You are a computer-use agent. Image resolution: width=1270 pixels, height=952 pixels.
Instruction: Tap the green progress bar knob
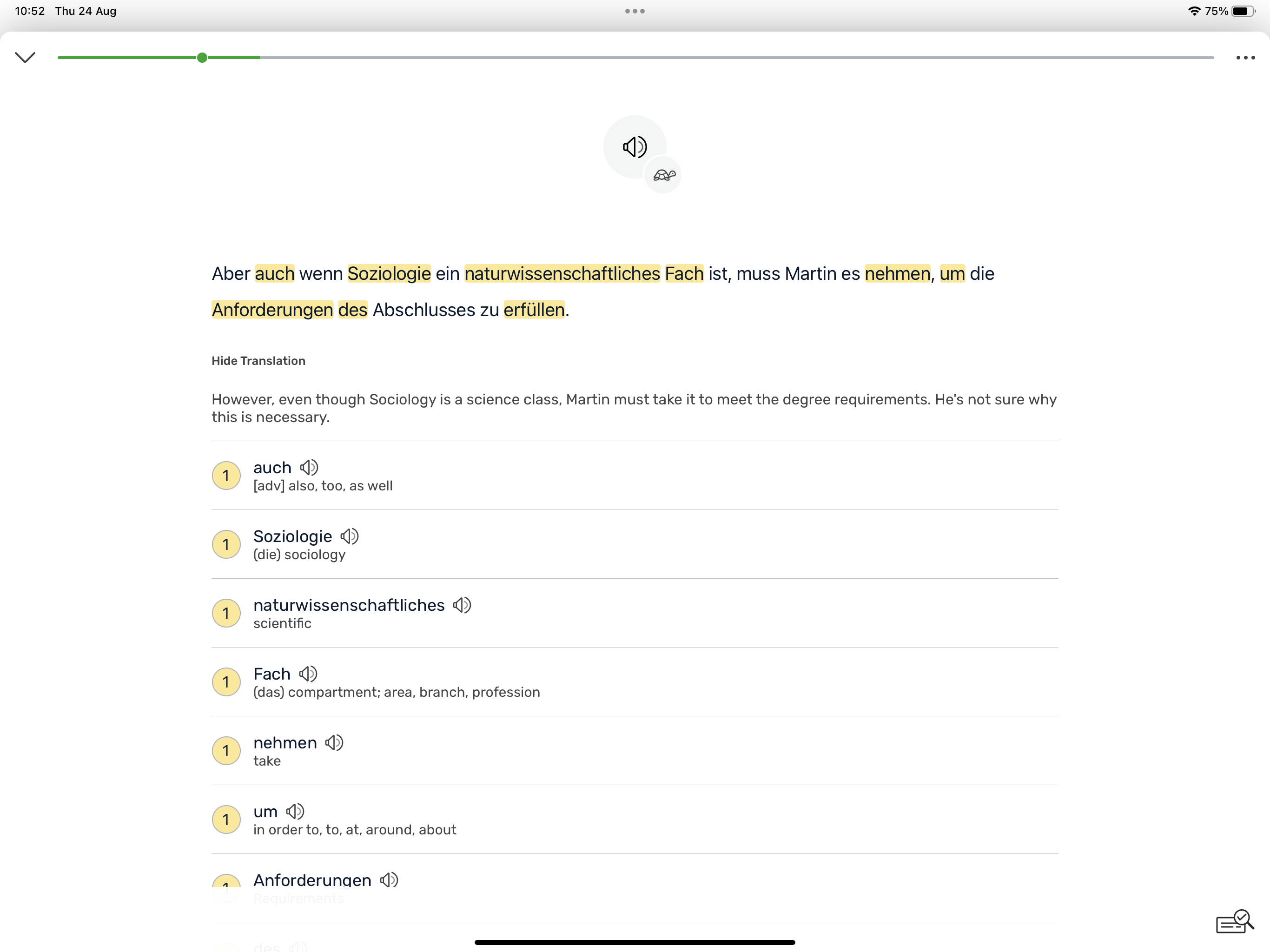[202, 58]
